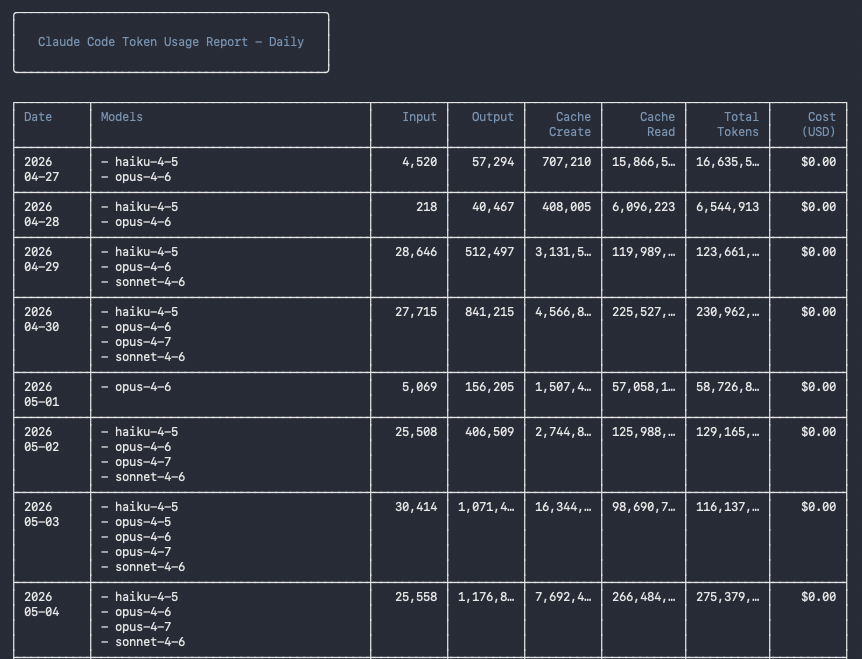862x659 pixels.
Task: Click total tokens value 6,544,913
Action: pos(727,207)
